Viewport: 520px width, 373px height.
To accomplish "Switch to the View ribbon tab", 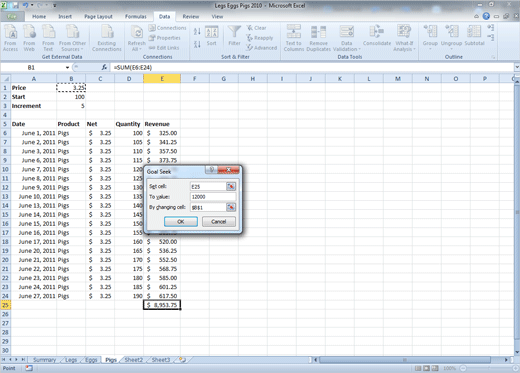I will point(217,16).
